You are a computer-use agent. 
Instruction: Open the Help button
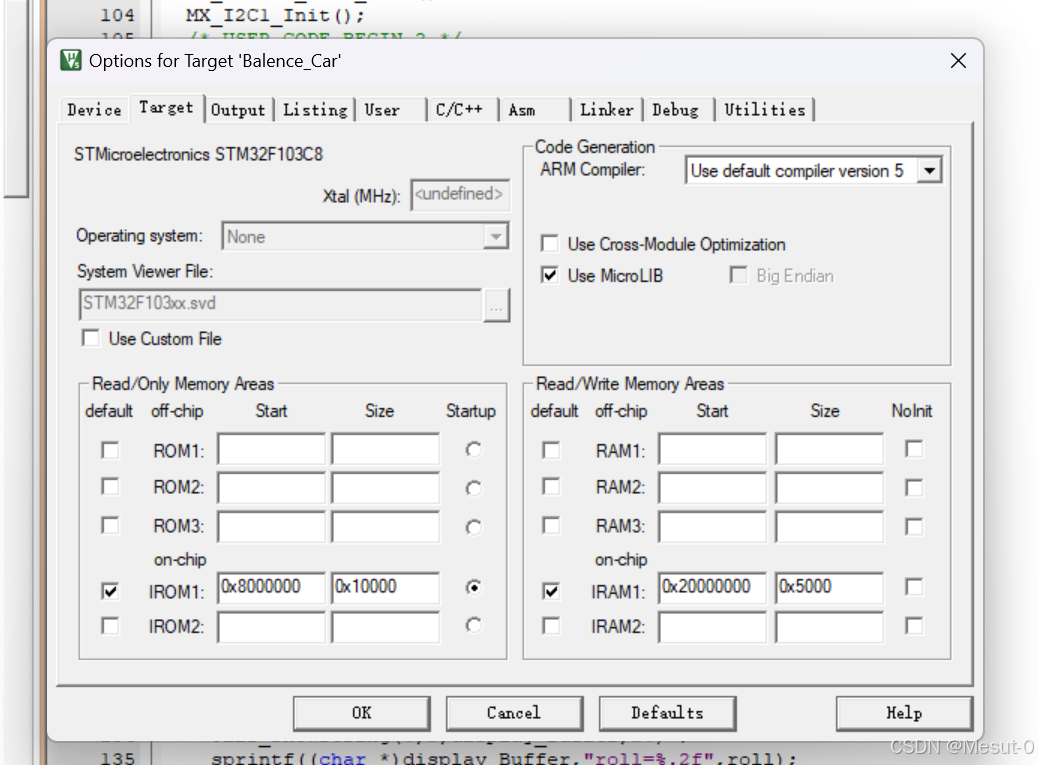point(904,713)
